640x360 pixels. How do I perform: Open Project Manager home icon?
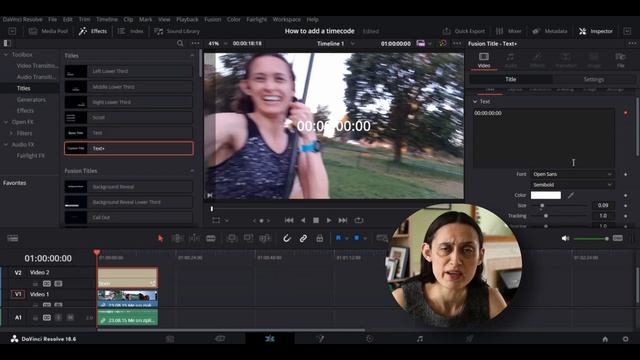click(605, 339)
